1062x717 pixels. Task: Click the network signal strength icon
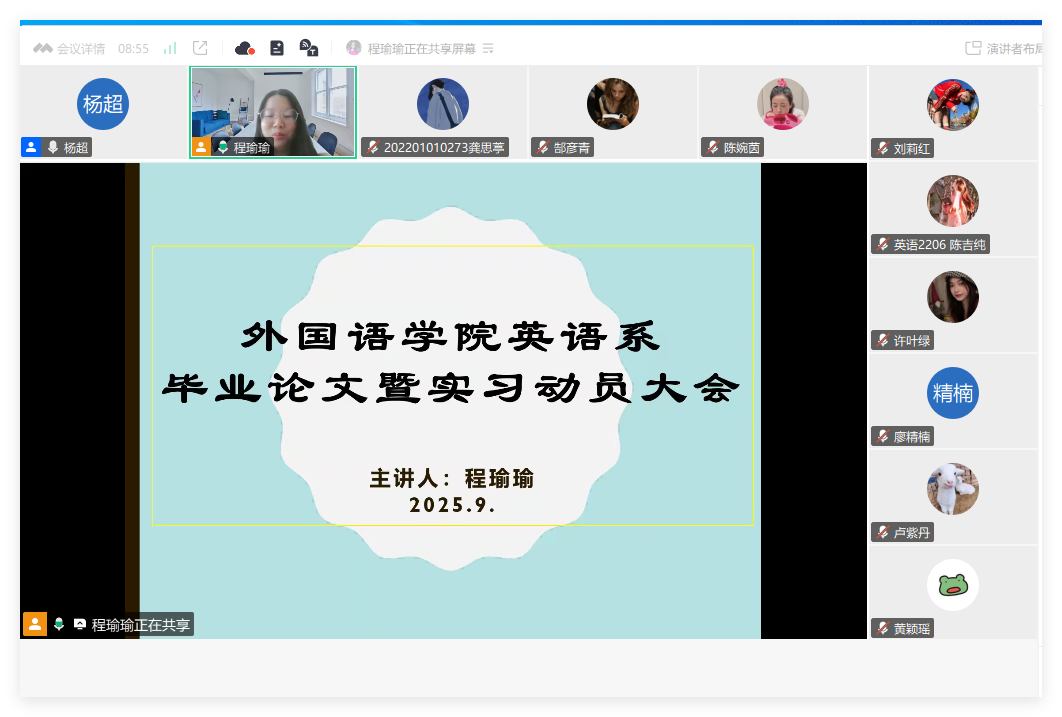[170, 48]
